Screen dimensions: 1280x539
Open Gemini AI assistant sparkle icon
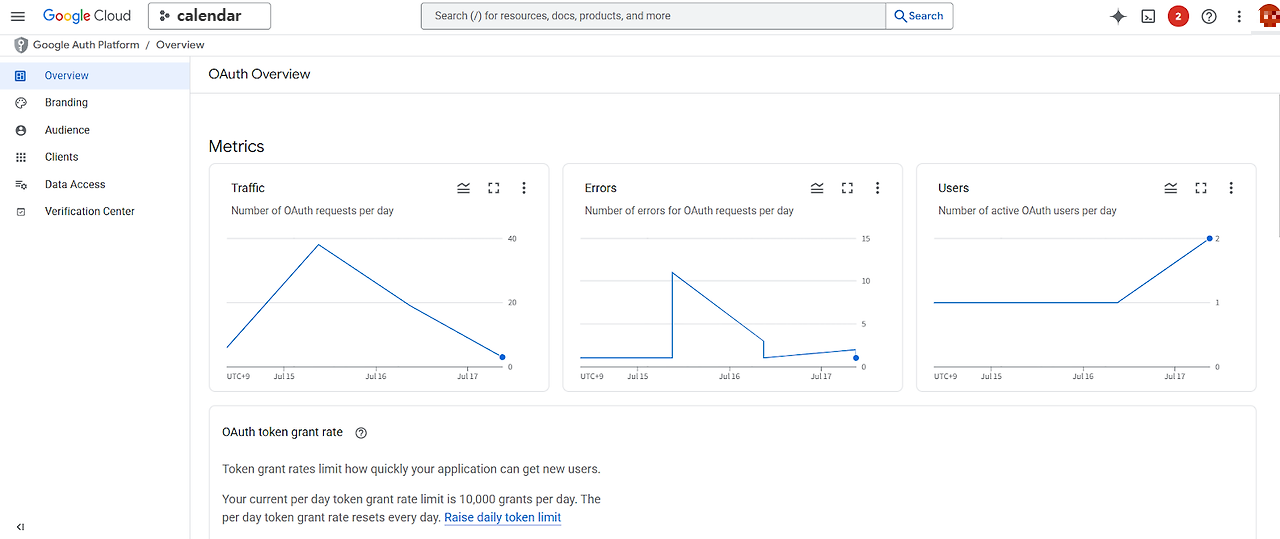pyautogui.click(x=1118, y=16)
